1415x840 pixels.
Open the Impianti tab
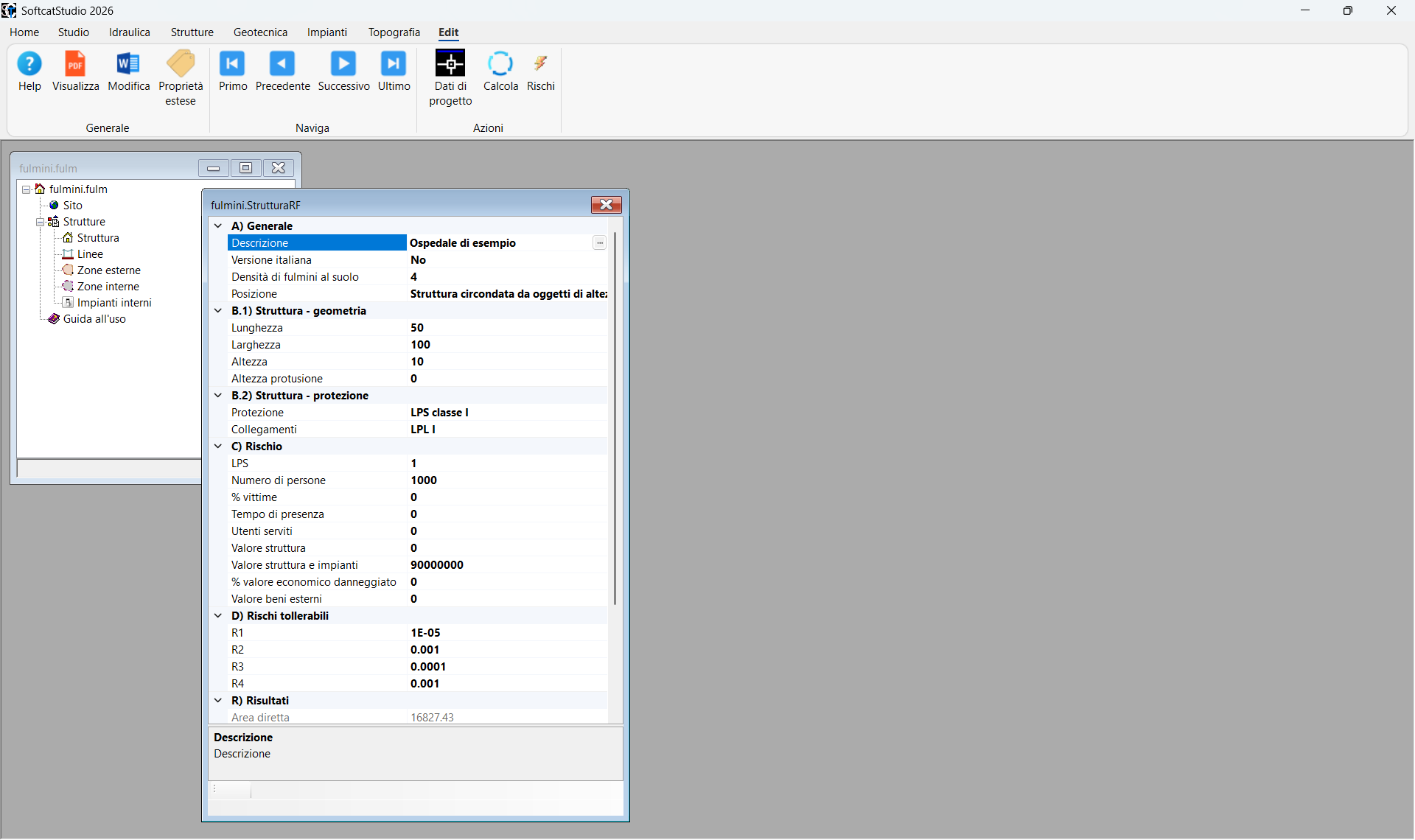327,32
